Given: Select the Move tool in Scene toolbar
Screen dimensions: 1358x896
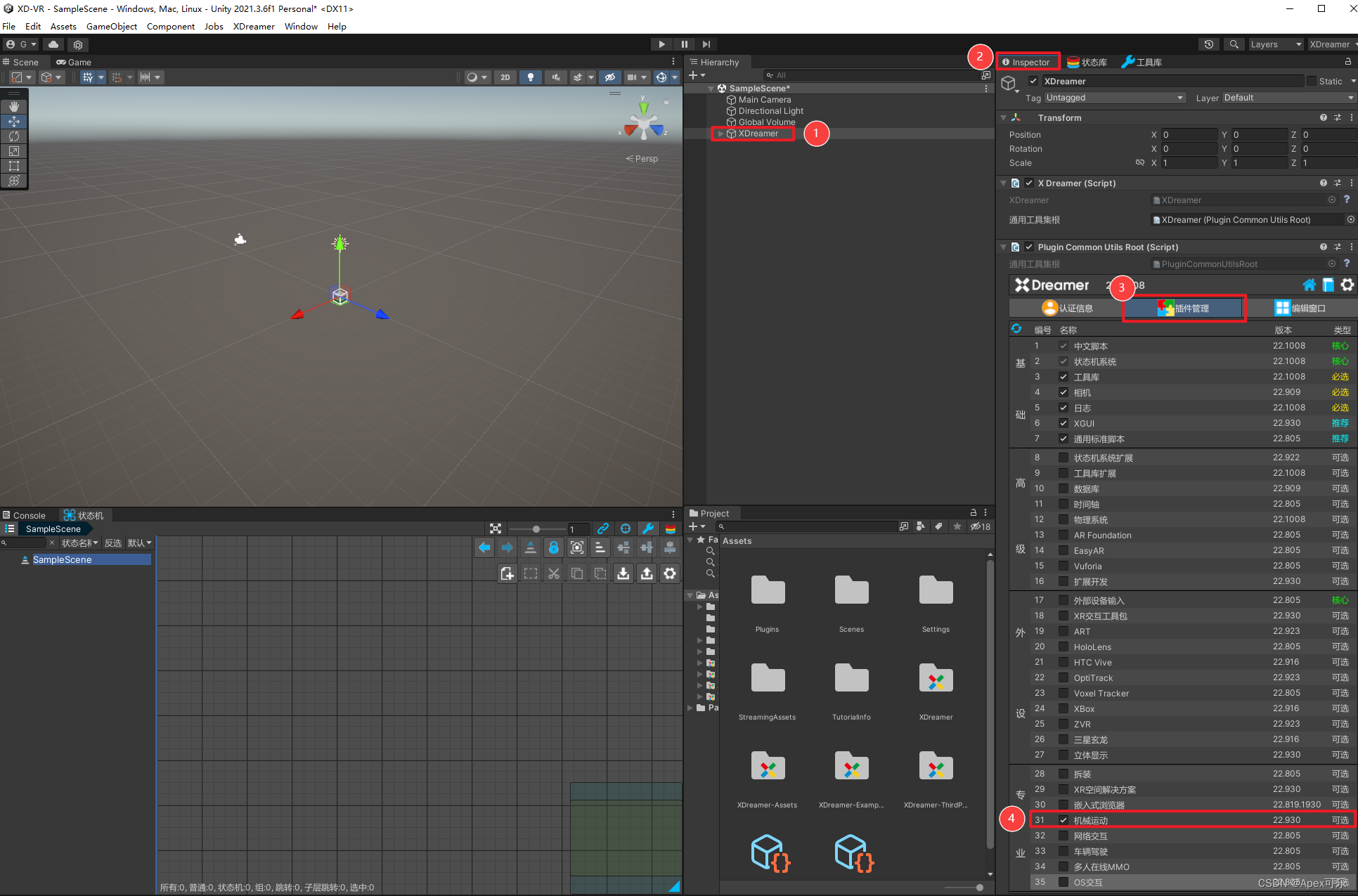Looking at the screenshot, I should [13, 121].
